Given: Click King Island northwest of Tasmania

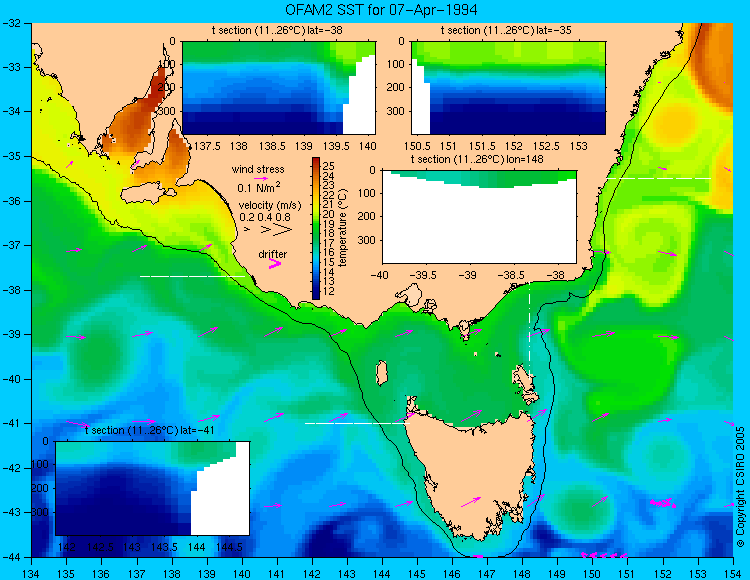Looking at the screenshot, I should [x=381, y=373].
